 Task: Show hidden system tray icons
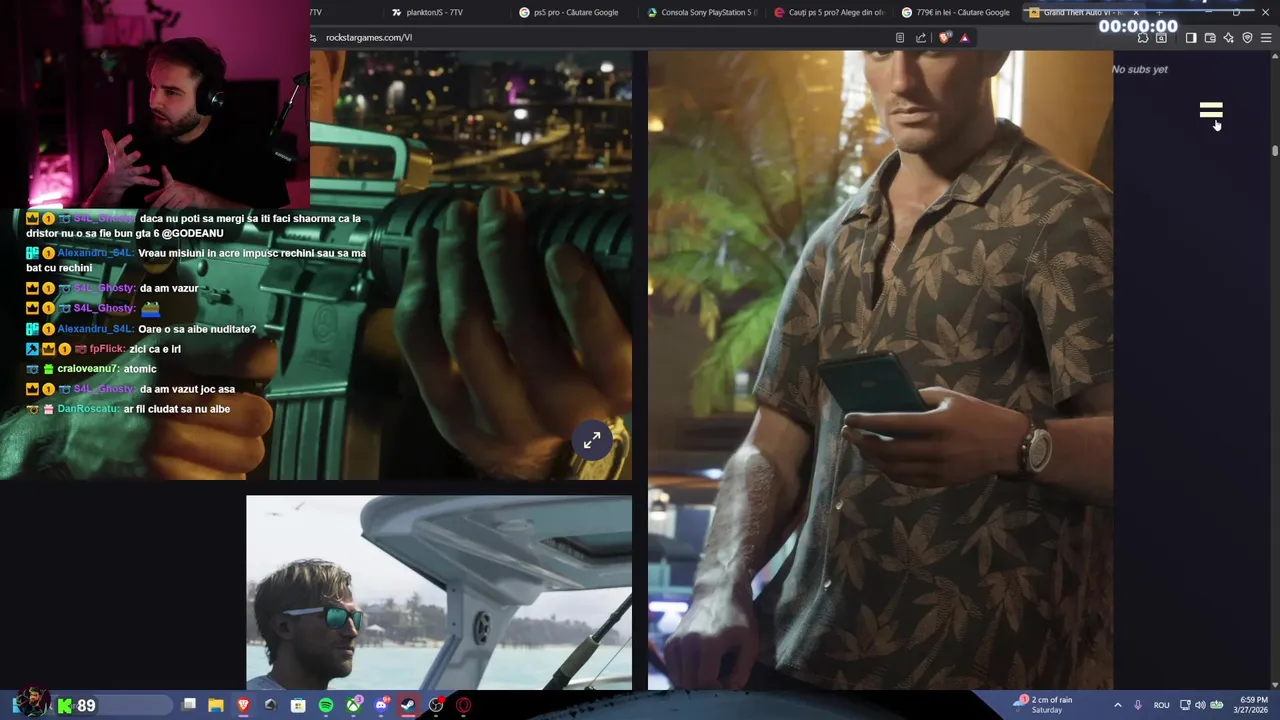[x=1117, y=705]
